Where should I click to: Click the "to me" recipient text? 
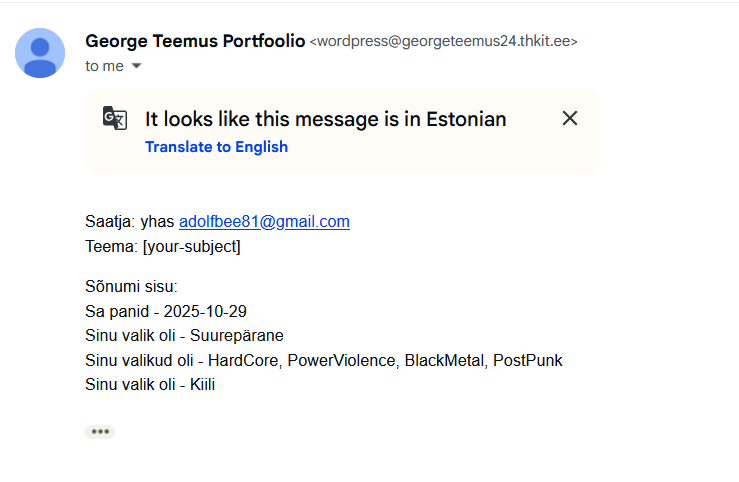104,66
